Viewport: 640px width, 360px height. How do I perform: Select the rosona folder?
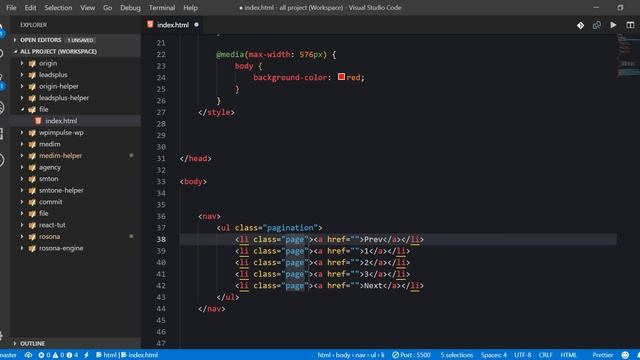click(x=49, y=236)
